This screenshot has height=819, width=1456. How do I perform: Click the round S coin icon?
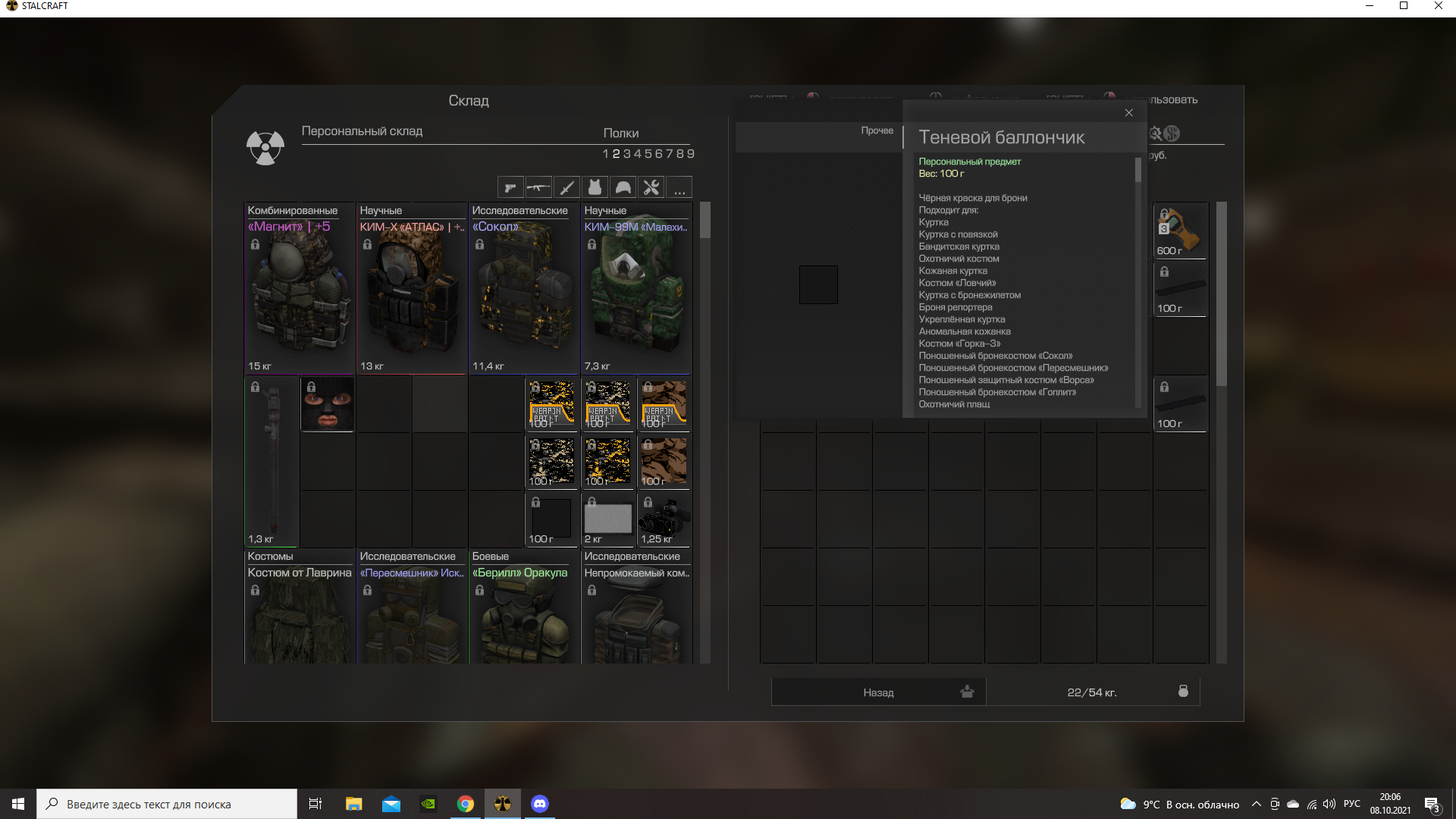(x=1172, y=133)
